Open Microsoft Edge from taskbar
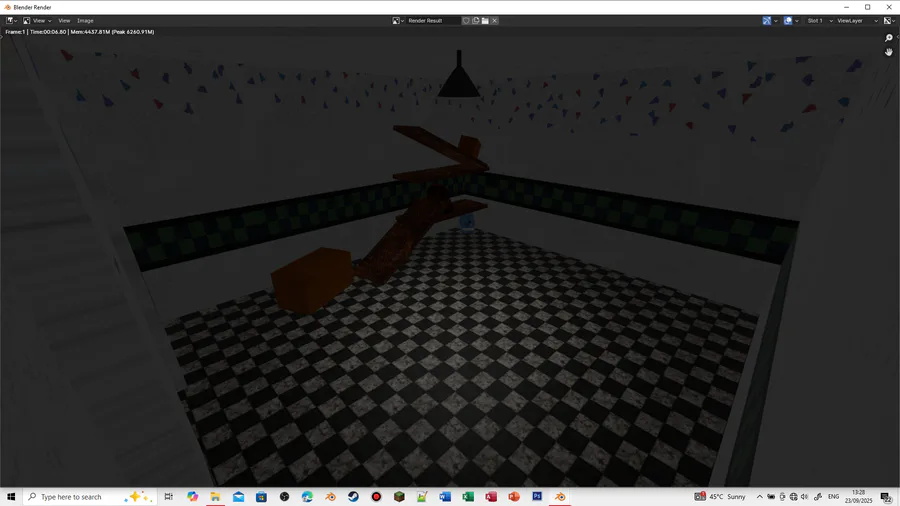Viewport: 900px width, 506px height. point(307,497)
